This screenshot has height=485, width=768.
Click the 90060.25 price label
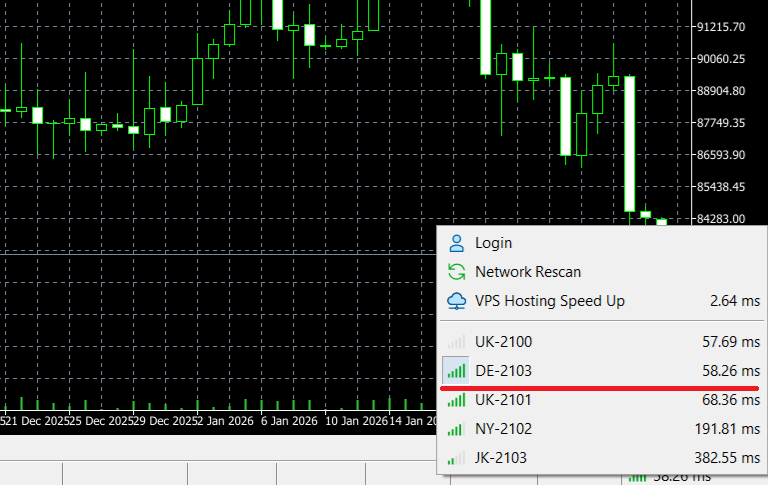(x=721, y=59)
